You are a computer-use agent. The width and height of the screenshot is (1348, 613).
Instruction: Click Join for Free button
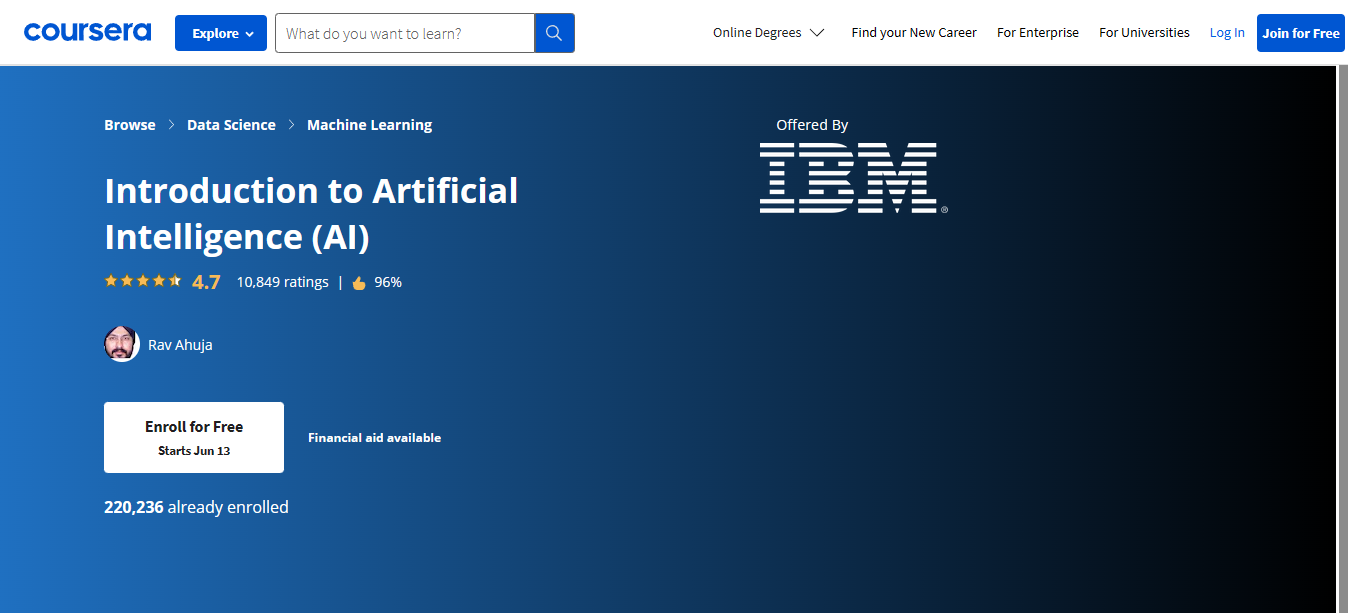1300,33
